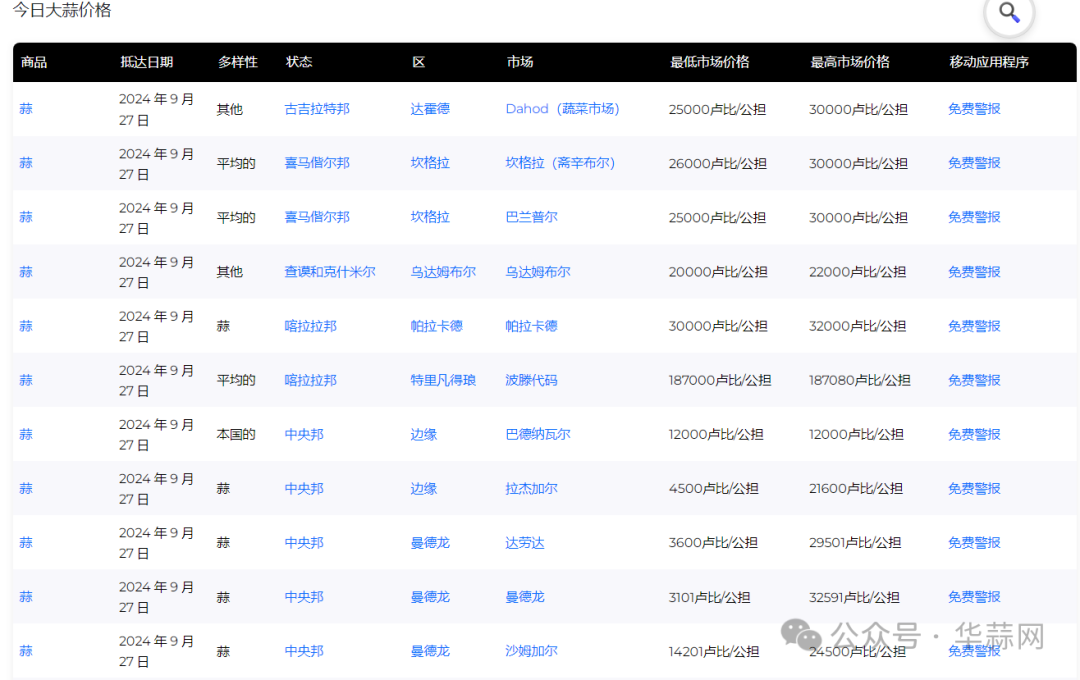The width and height of the screenshot is (1080, 680).
Task: Click 免费警报 in the 拉杰加尔 row
Action: point(974,488)
